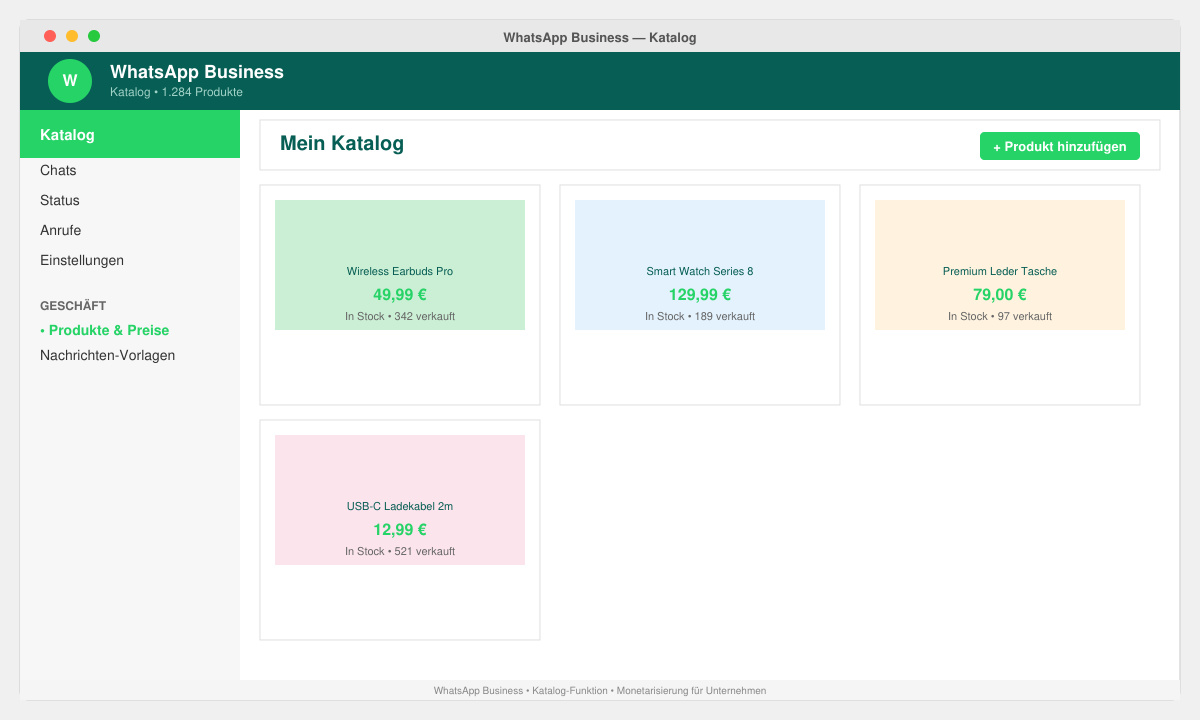
Task: Click the 129,99 € price
Action: click(x=700, y=295)
